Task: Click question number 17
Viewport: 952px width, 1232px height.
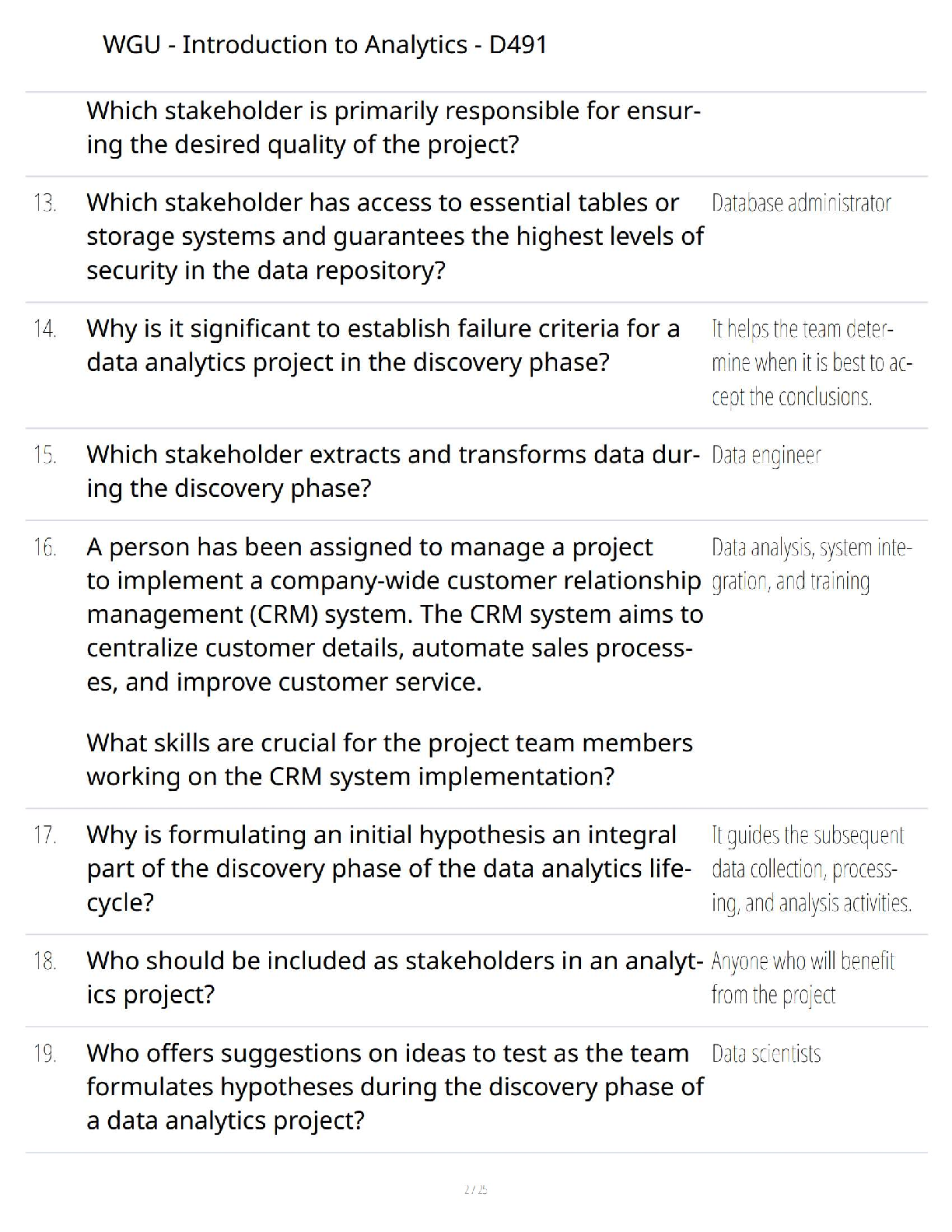Action: 45,835
